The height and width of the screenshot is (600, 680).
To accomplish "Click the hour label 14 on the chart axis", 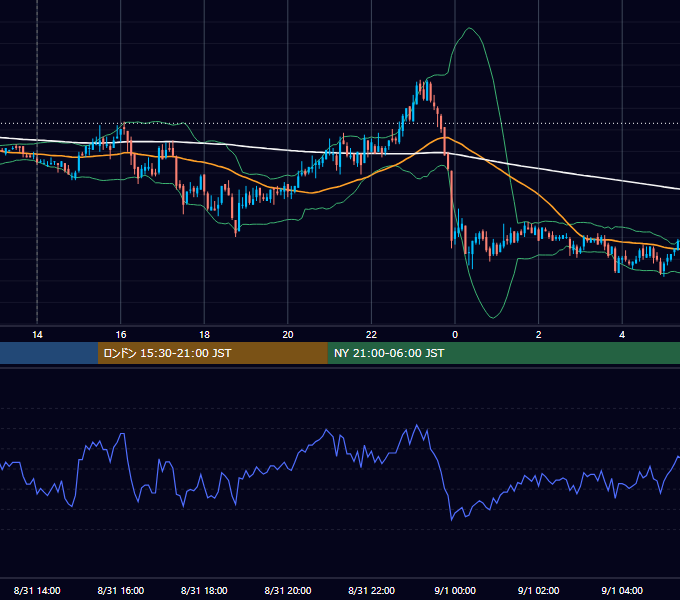I will click(x=37, y=335).
